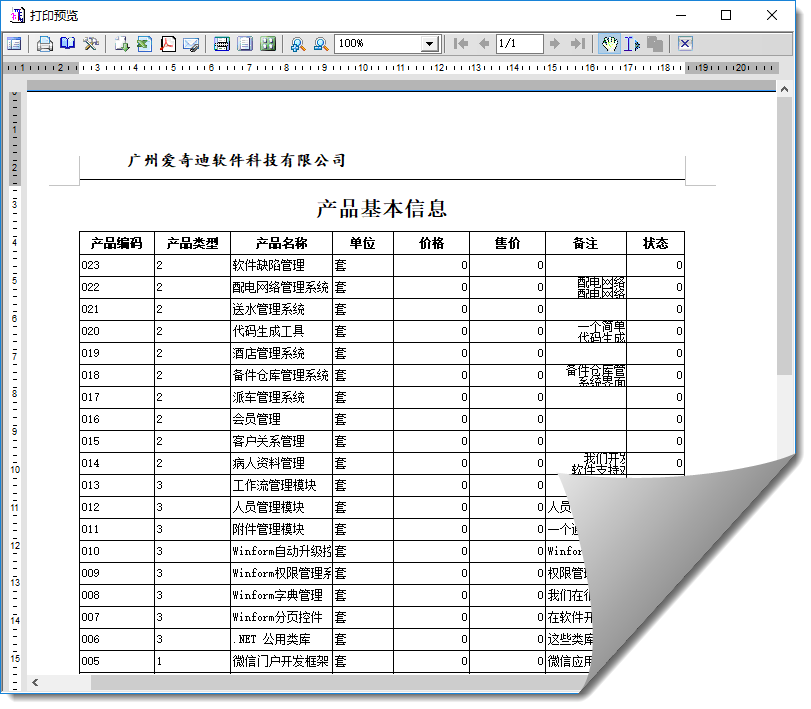Viewport: 811px width, 709px height.
Task: Click the zoom percentage text field
Action: point(379,44)
